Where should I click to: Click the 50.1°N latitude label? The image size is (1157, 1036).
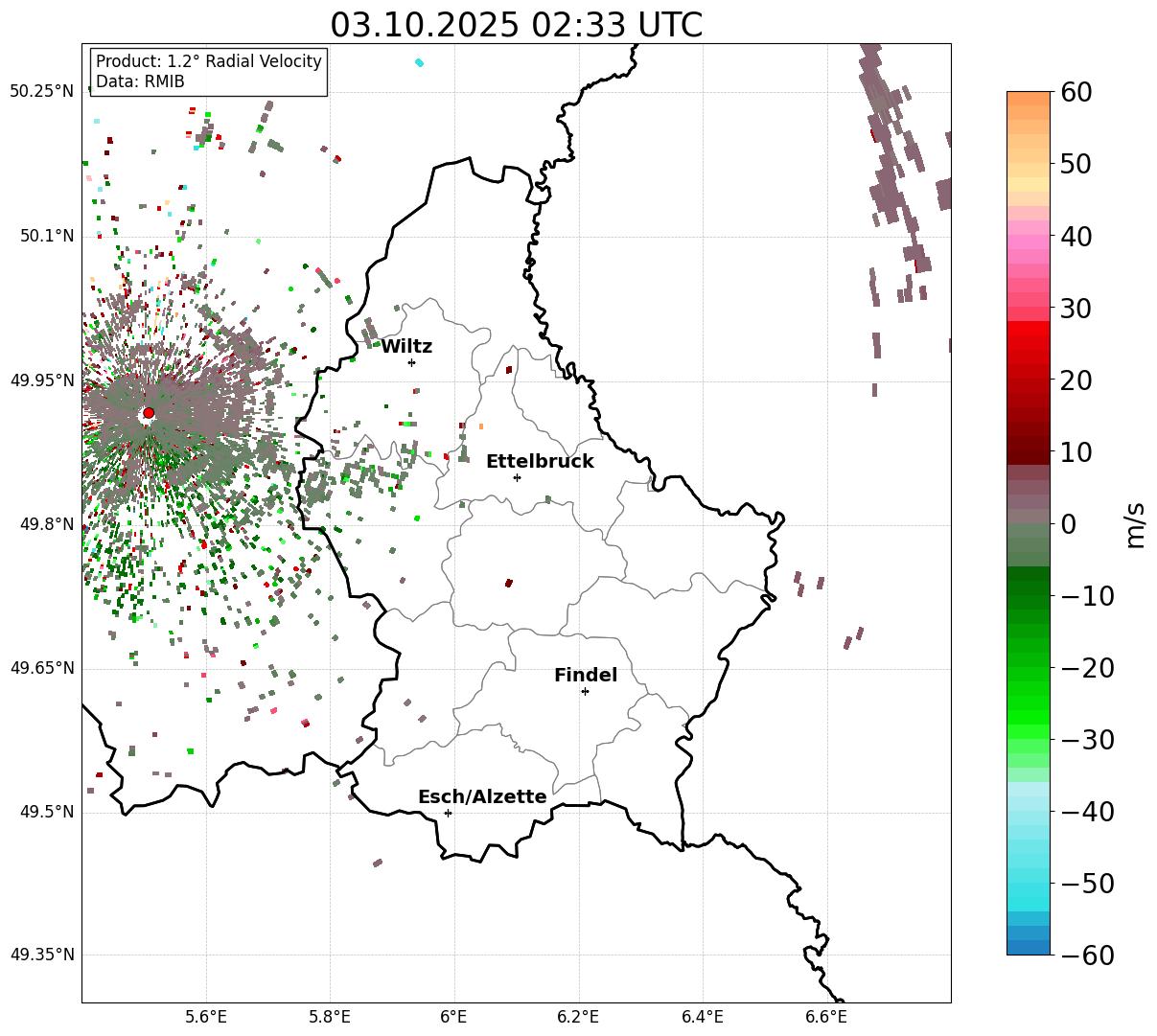pyautogui.click(x=45, y=236)
